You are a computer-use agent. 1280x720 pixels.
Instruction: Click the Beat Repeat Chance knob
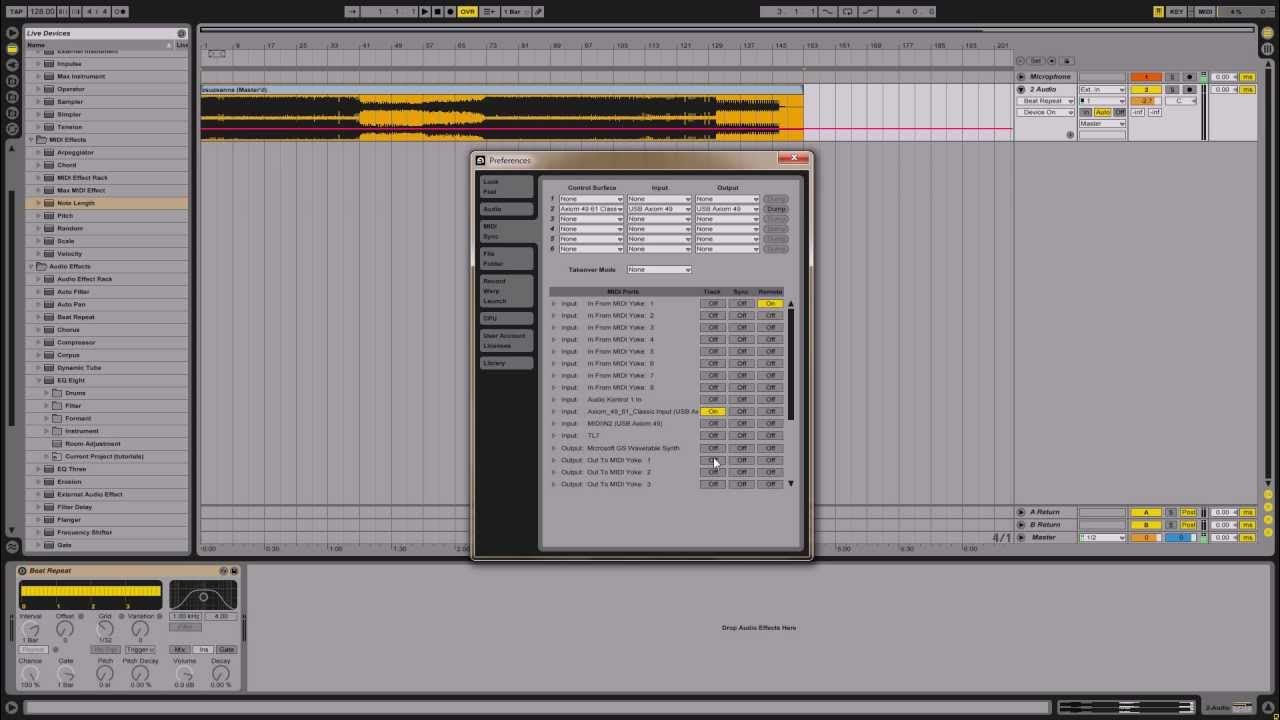[x=31, y=674]
